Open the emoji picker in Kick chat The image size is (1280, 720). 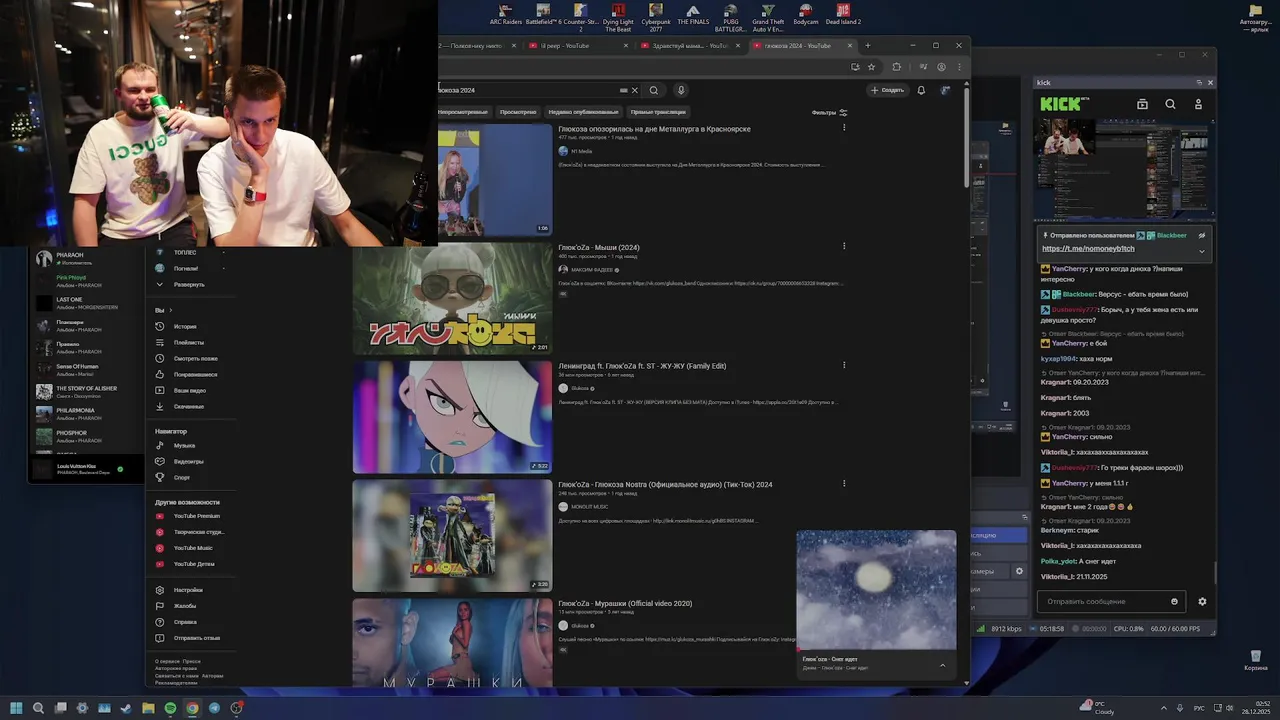[x=1174, y=601]
